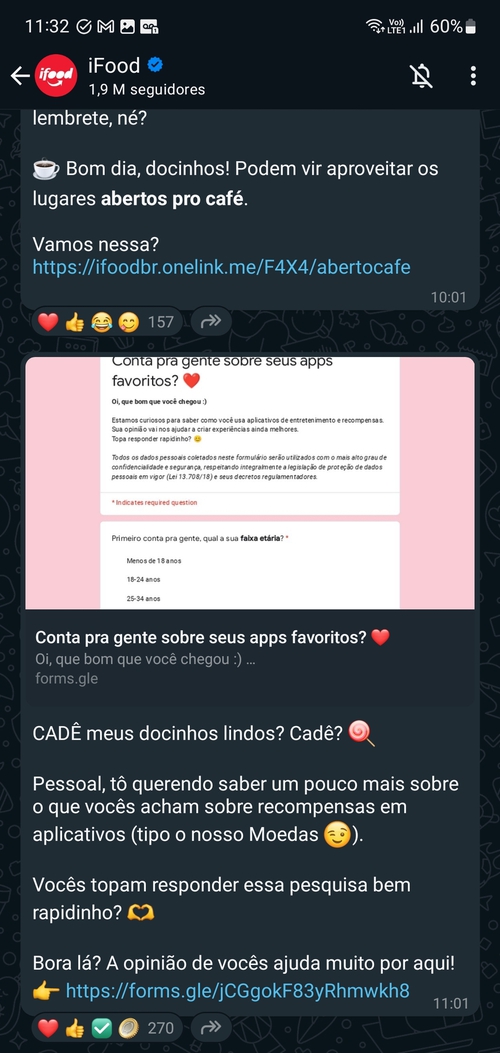
Task: Open iFood channel name header
Action: (114, 65)
